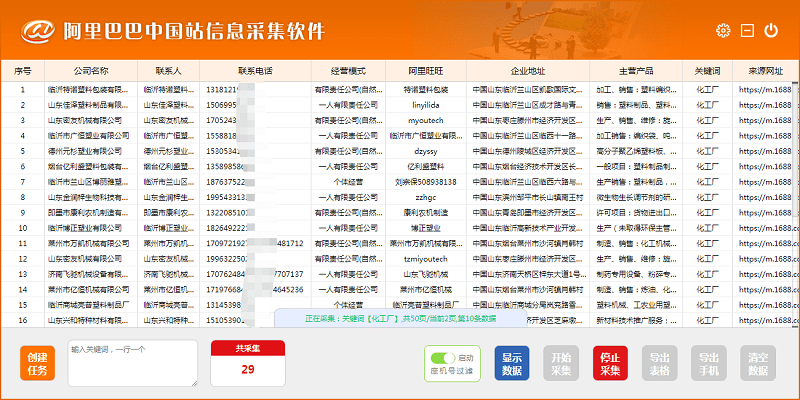The height and width of the screenshot is (400, 800).
Task: Click the 公司名称 column header
Action: [x=91, y=71]
